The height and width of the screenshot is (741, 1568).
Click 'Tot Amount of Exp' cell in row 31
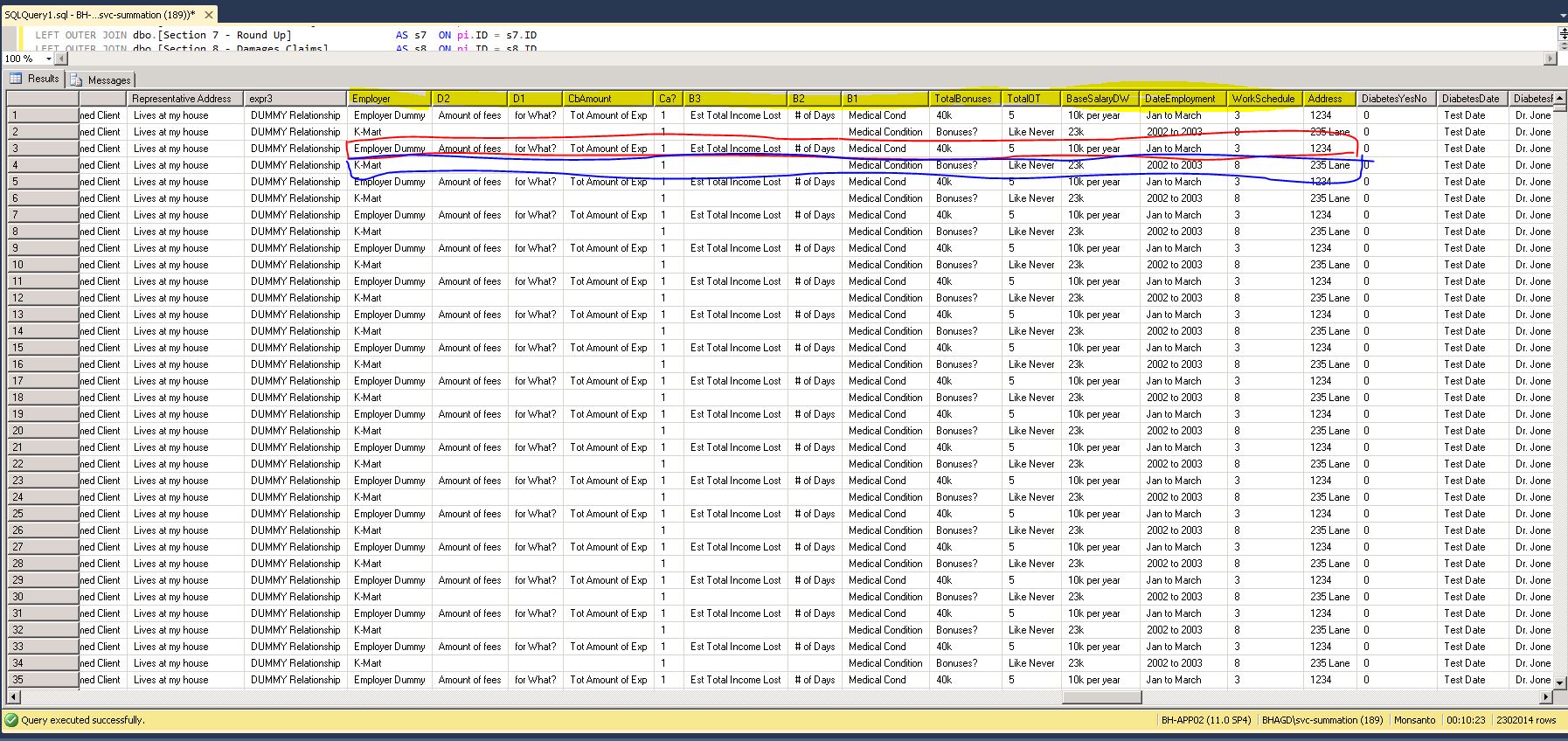tap(607, 613)
